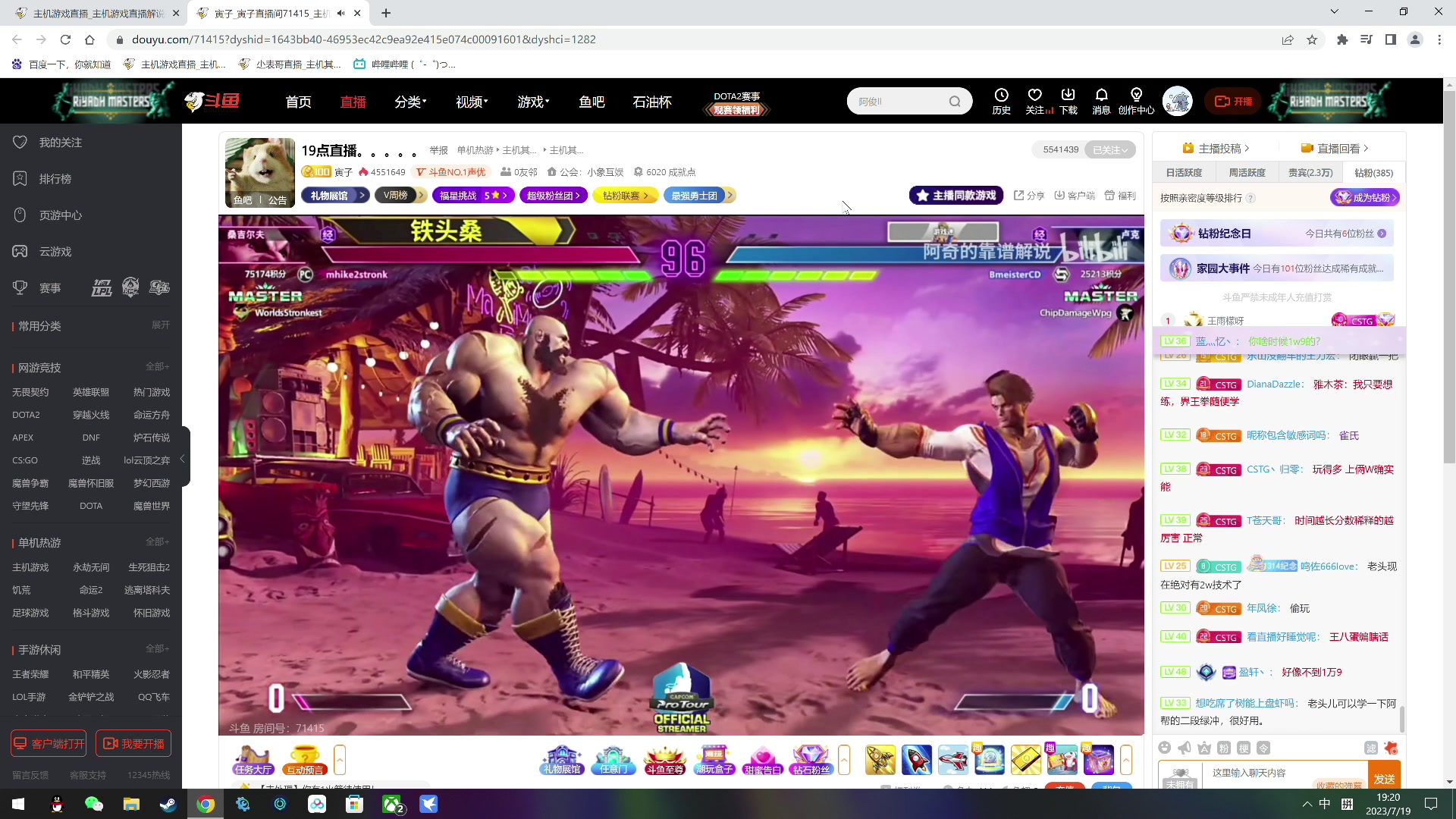This screenshot has width=1456, height=819.
Task: Open 鱼吧 in top navigation
Action: [591, 102]
